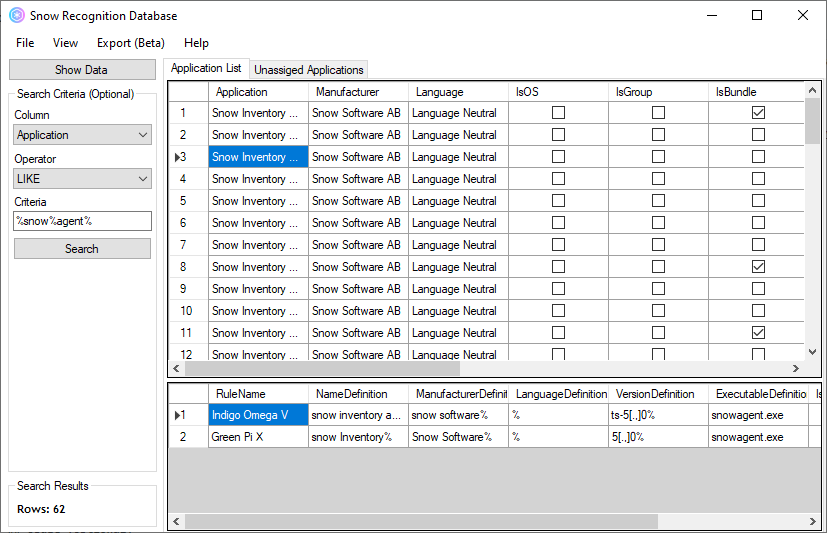Click the Snow Recognition Database app icon
Screen dimensions: 827x533
coord(16,16)
